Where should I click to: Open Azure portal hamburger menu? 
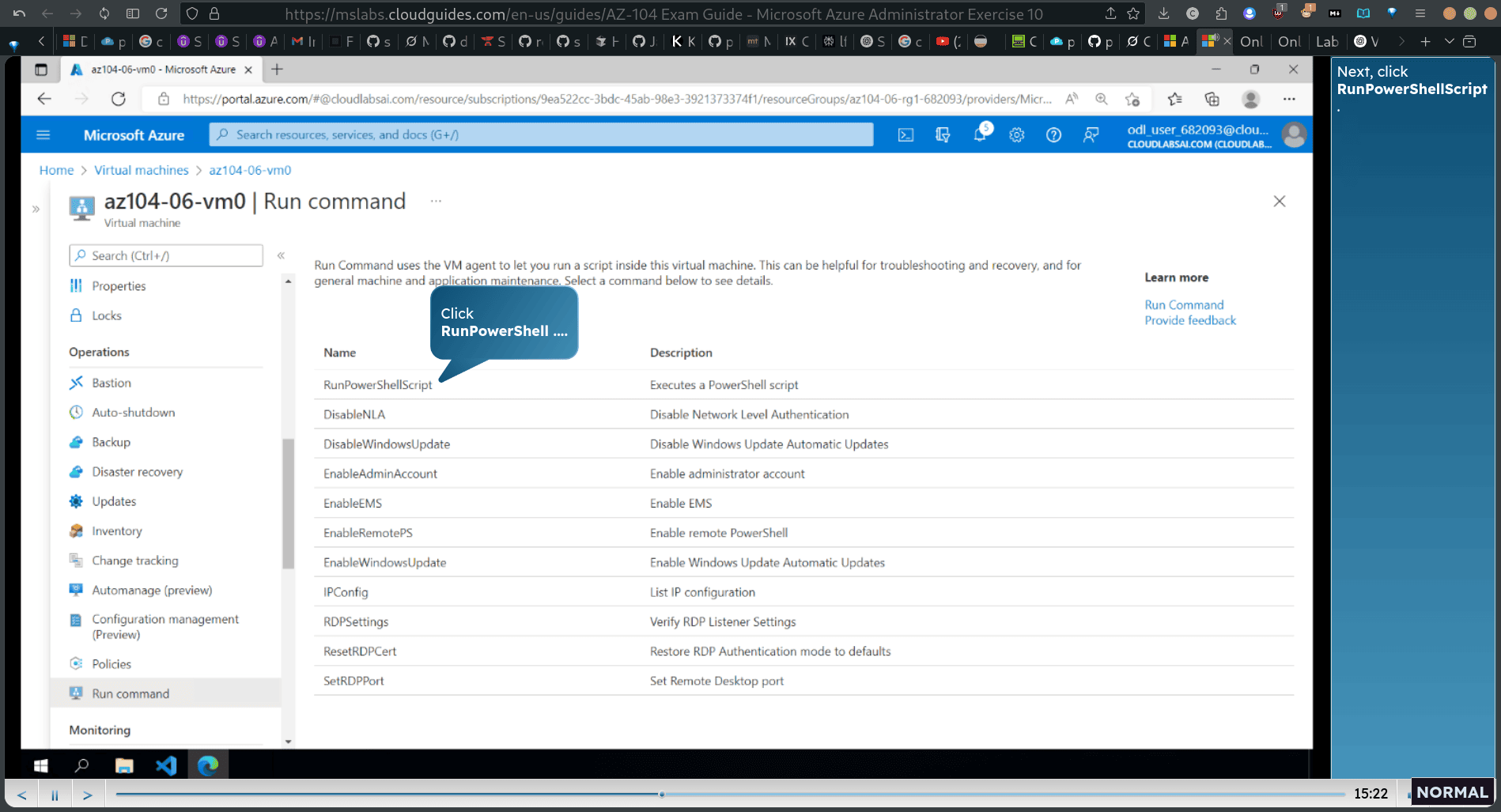(x=43, y=135)
